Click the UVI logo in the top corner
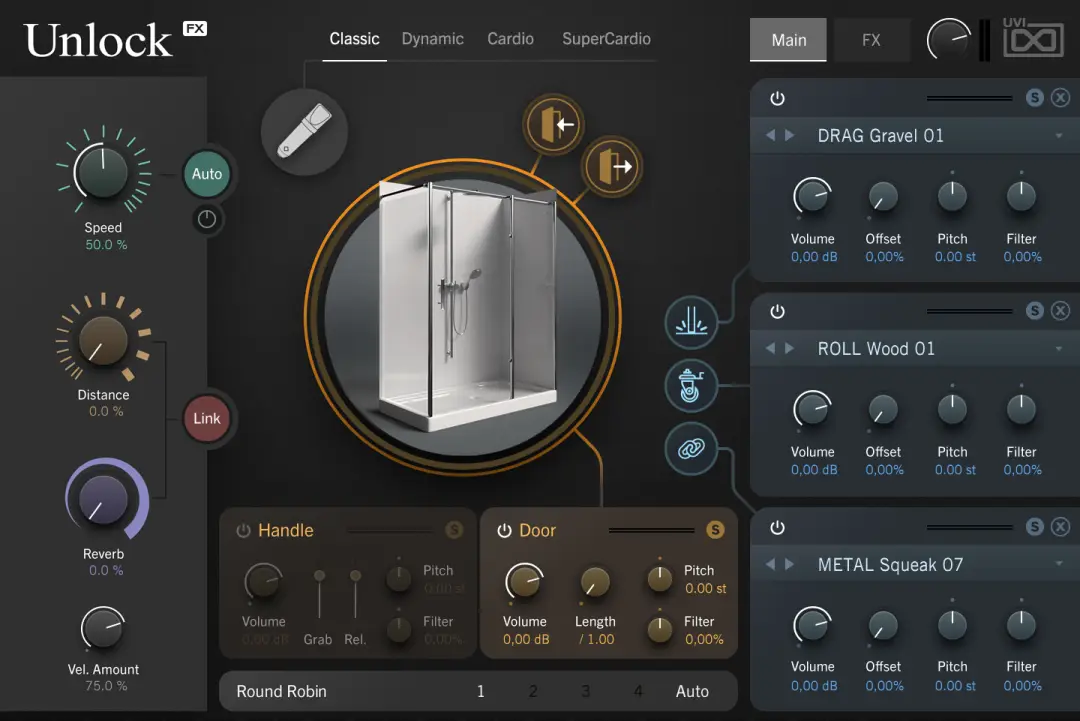1080x721 pixels. click(1033, 39)
